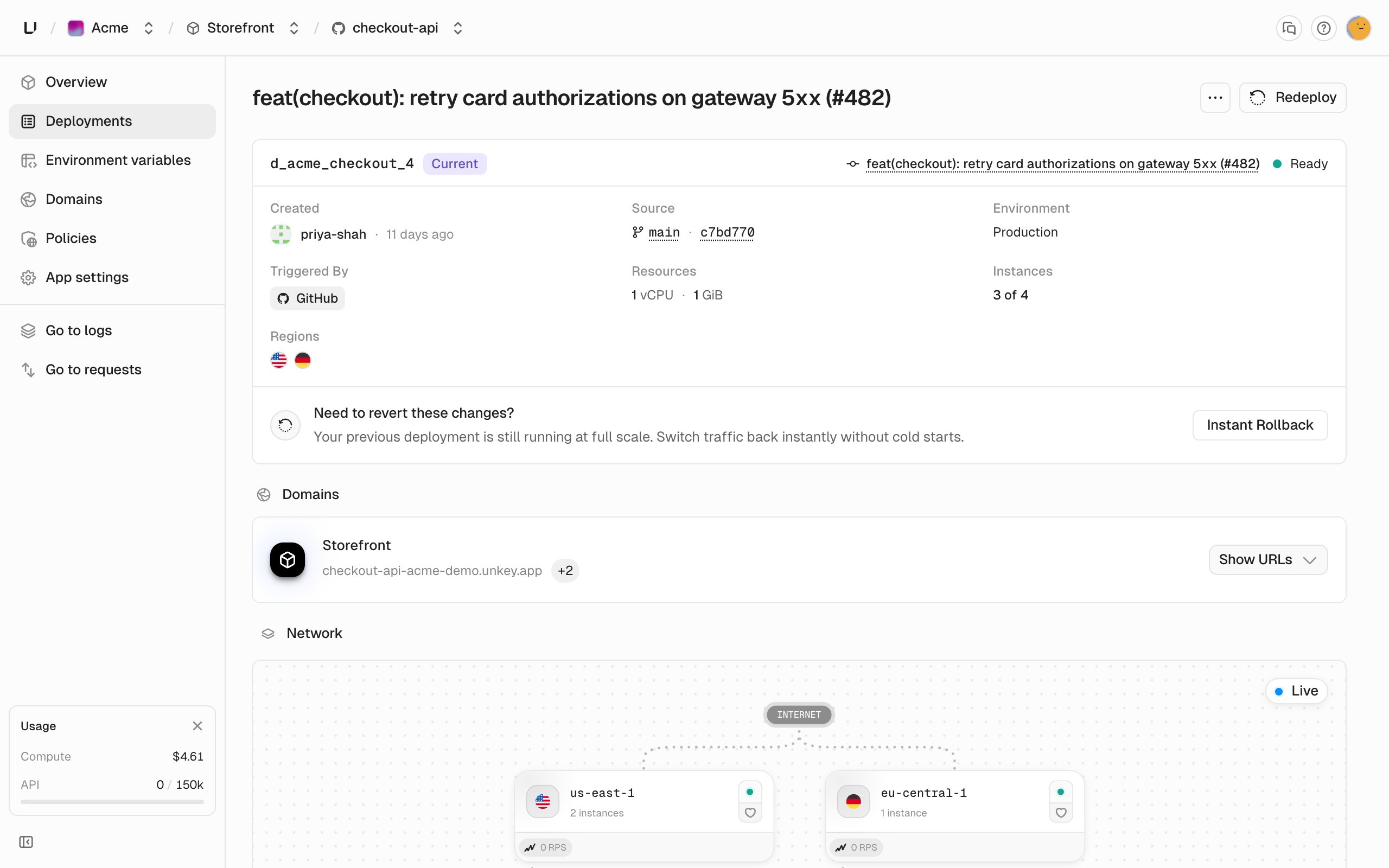This screenshot has width=1389, height=868.
Task: Close the Usage card
Action: 197,726
